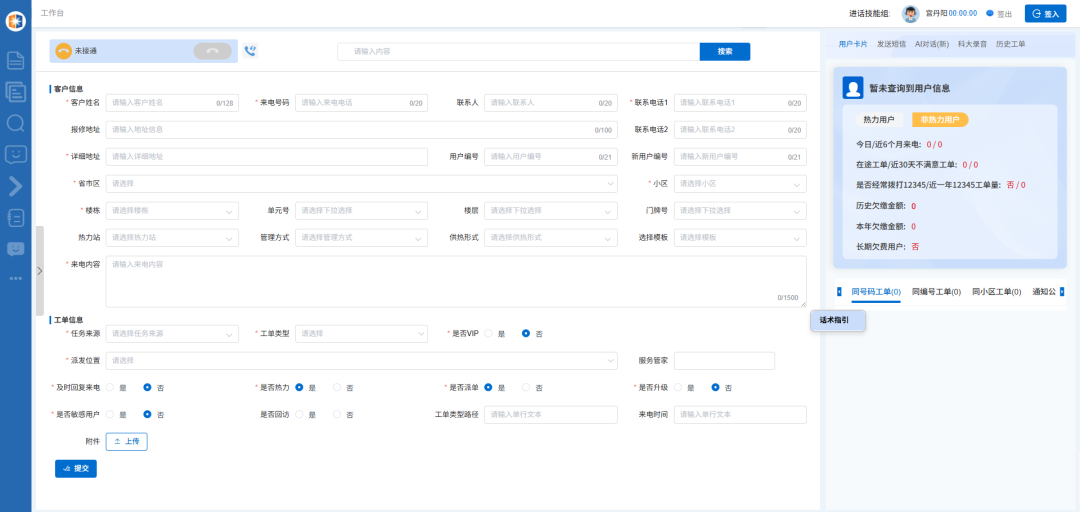Select 否 for 是否热力
This screenshot has width=1080, height=512.
pos(337,387)
